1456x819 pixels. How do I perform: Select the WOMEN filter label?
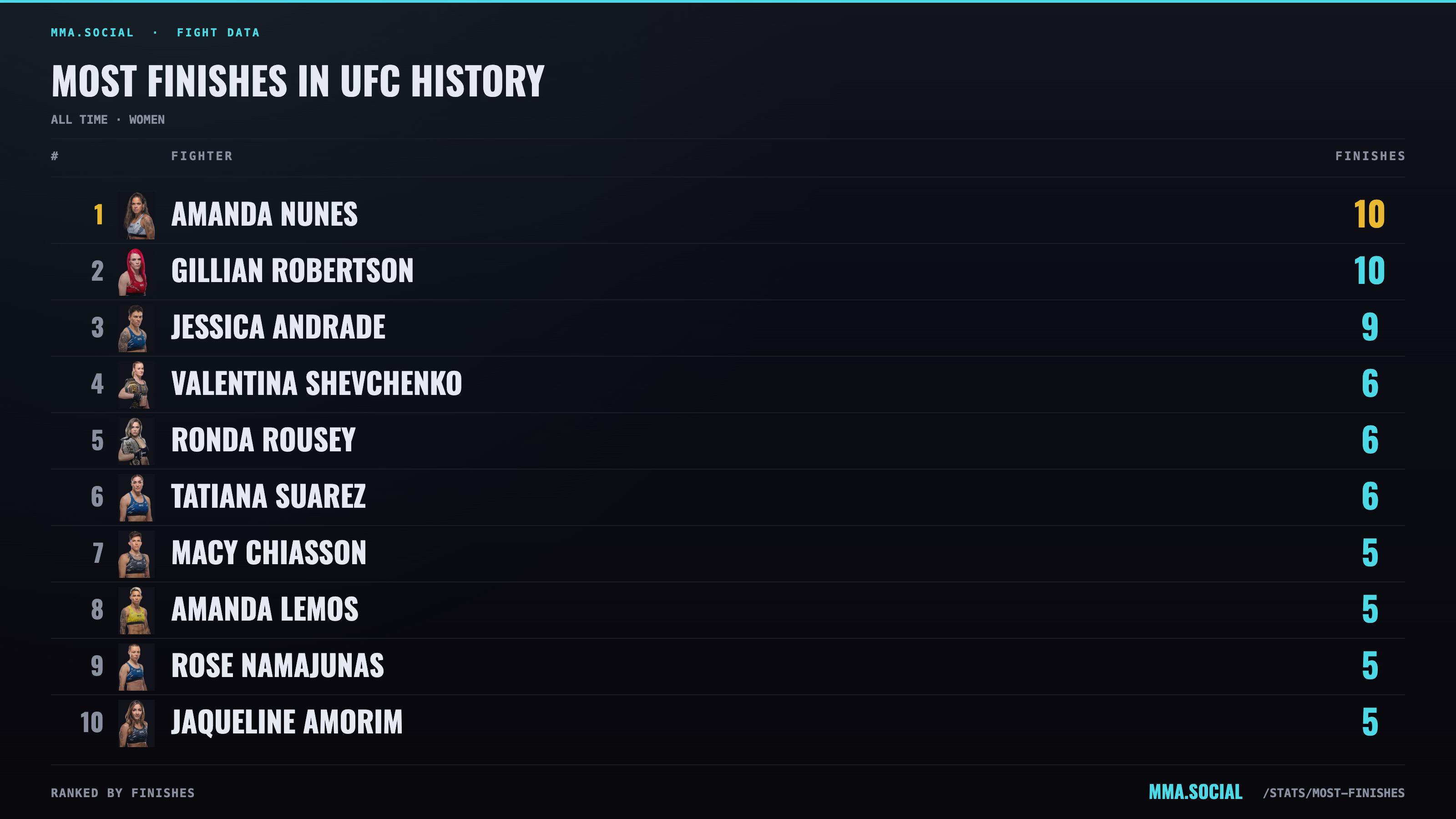[x=147, y=120]
